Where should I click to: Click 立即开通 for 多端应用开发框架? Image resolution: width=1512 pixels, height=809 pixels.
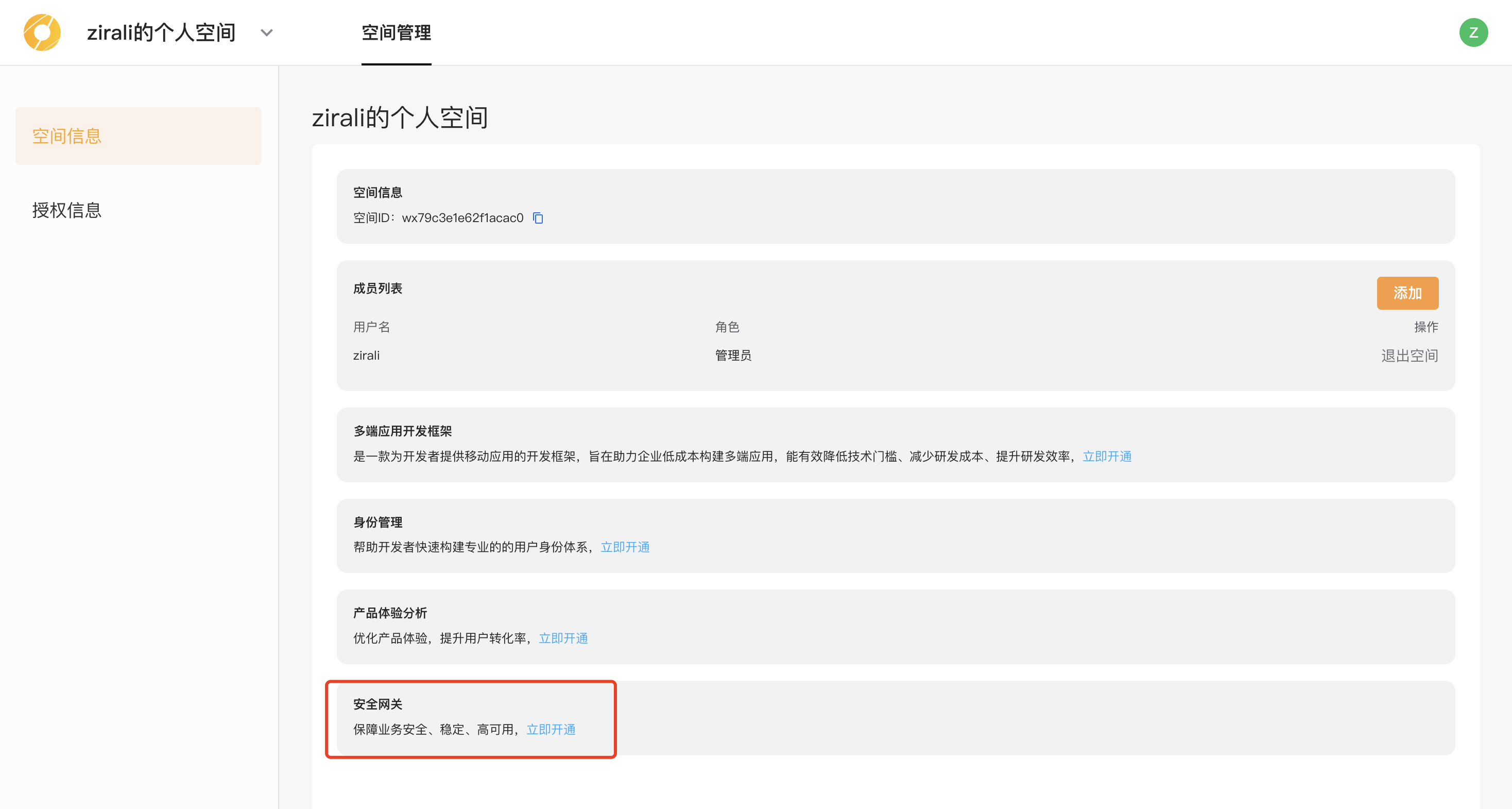tap(1106, 457)
